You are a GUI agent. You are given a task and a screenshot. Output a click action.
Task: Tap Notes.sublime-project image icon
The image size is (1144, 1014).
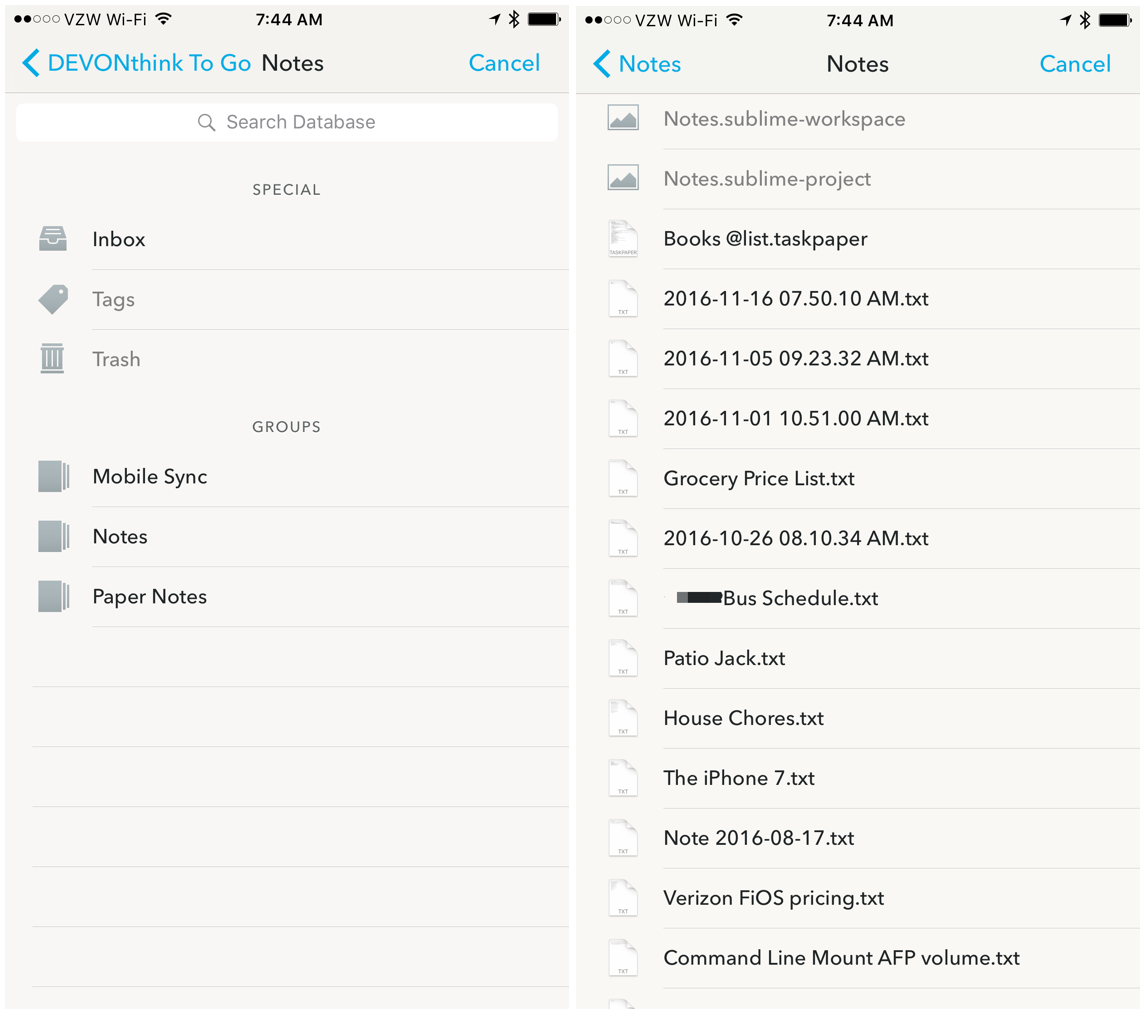[623, 178]
